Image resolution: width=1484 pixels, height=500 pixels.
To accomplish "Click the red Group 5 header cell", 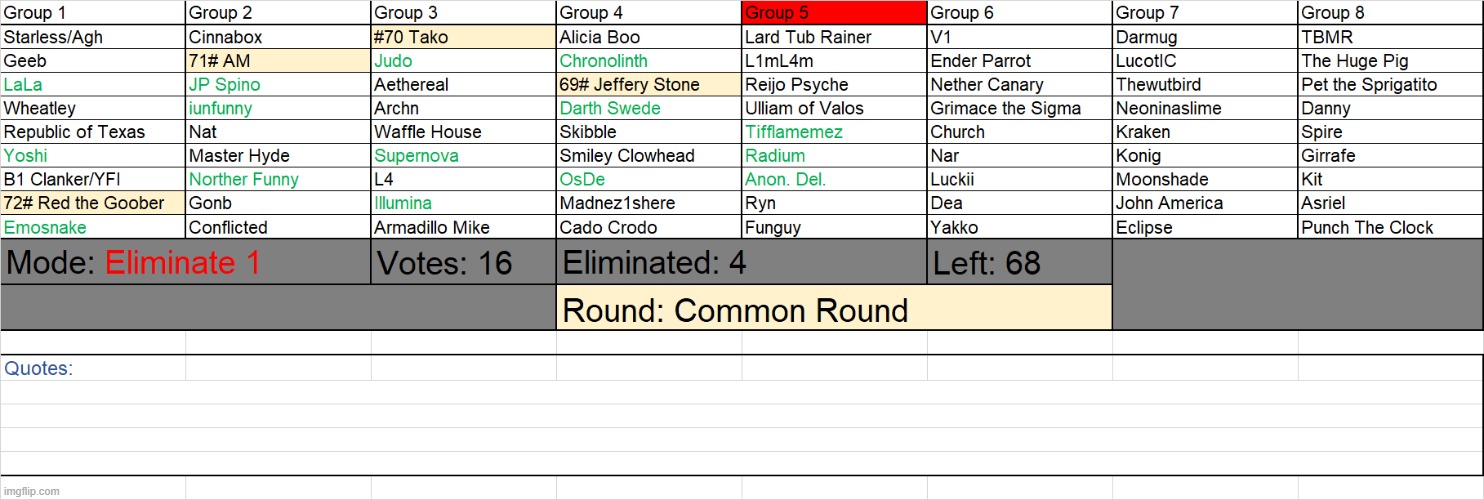I will (x=833, y=13).
